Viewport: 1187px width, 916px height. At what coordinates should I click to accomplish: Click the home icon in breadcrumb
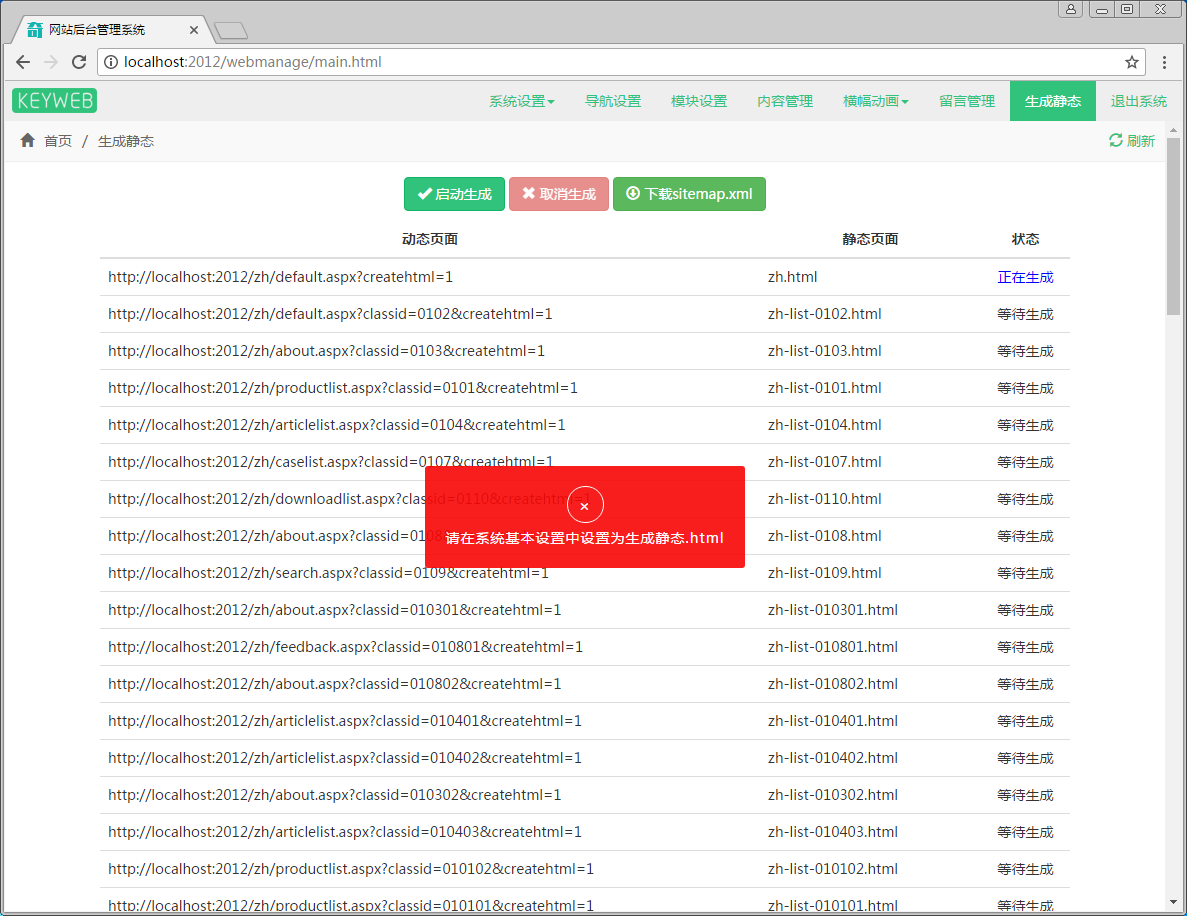click(x=28, y=141)
